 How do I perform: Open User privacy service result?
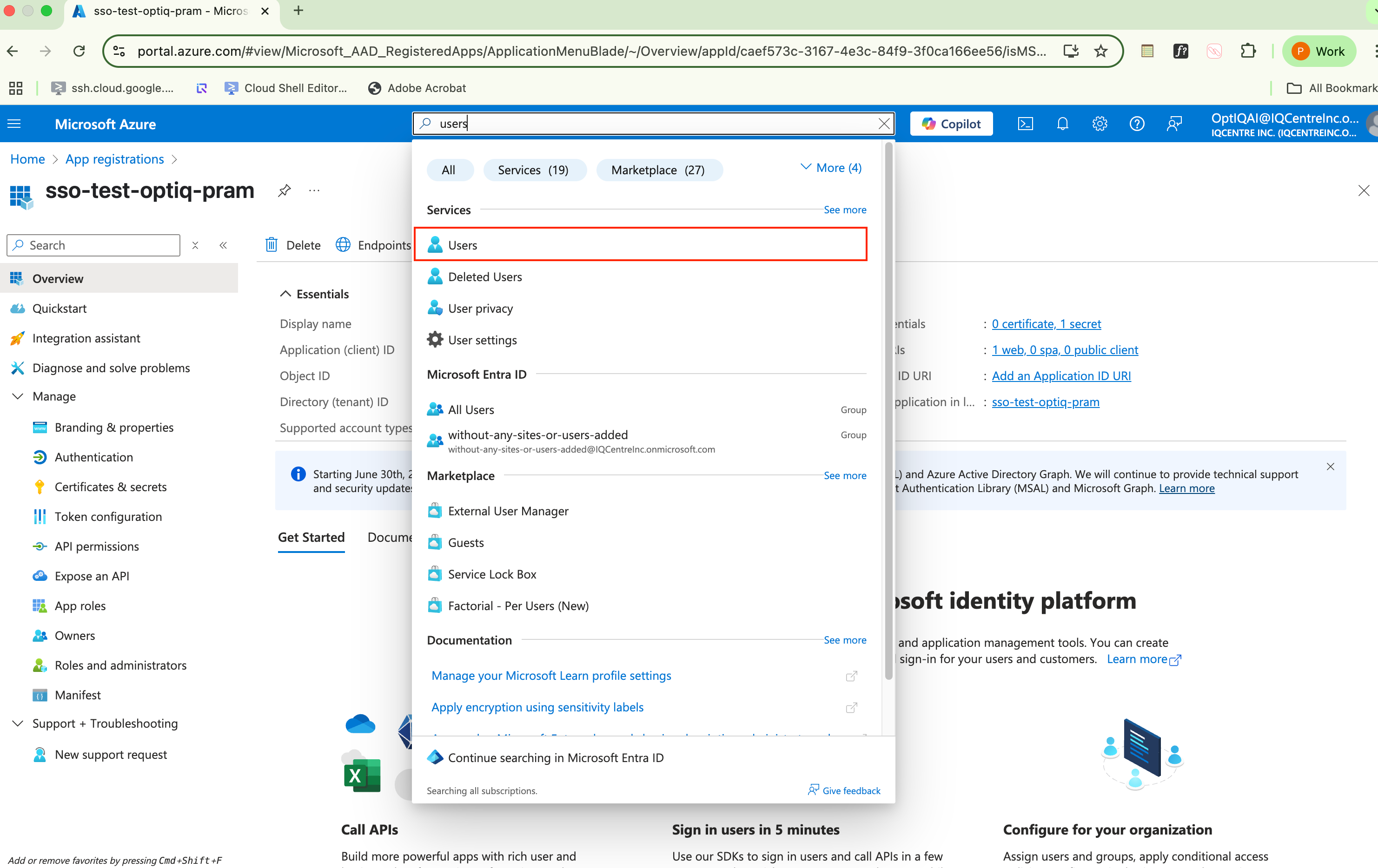pos(647,308)
